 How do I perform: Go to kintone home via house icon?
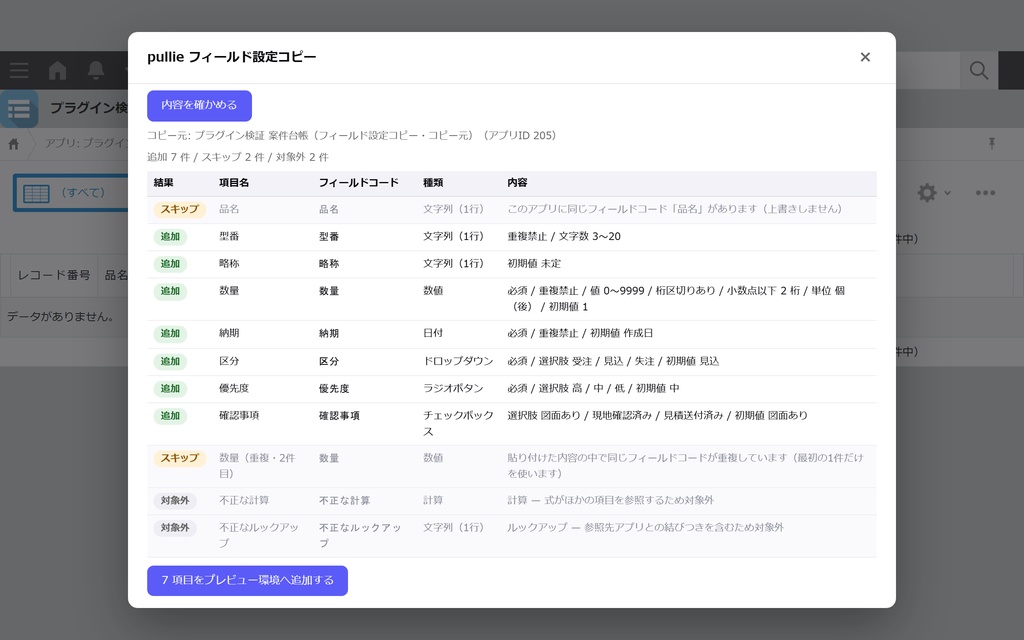pos(57,71)
